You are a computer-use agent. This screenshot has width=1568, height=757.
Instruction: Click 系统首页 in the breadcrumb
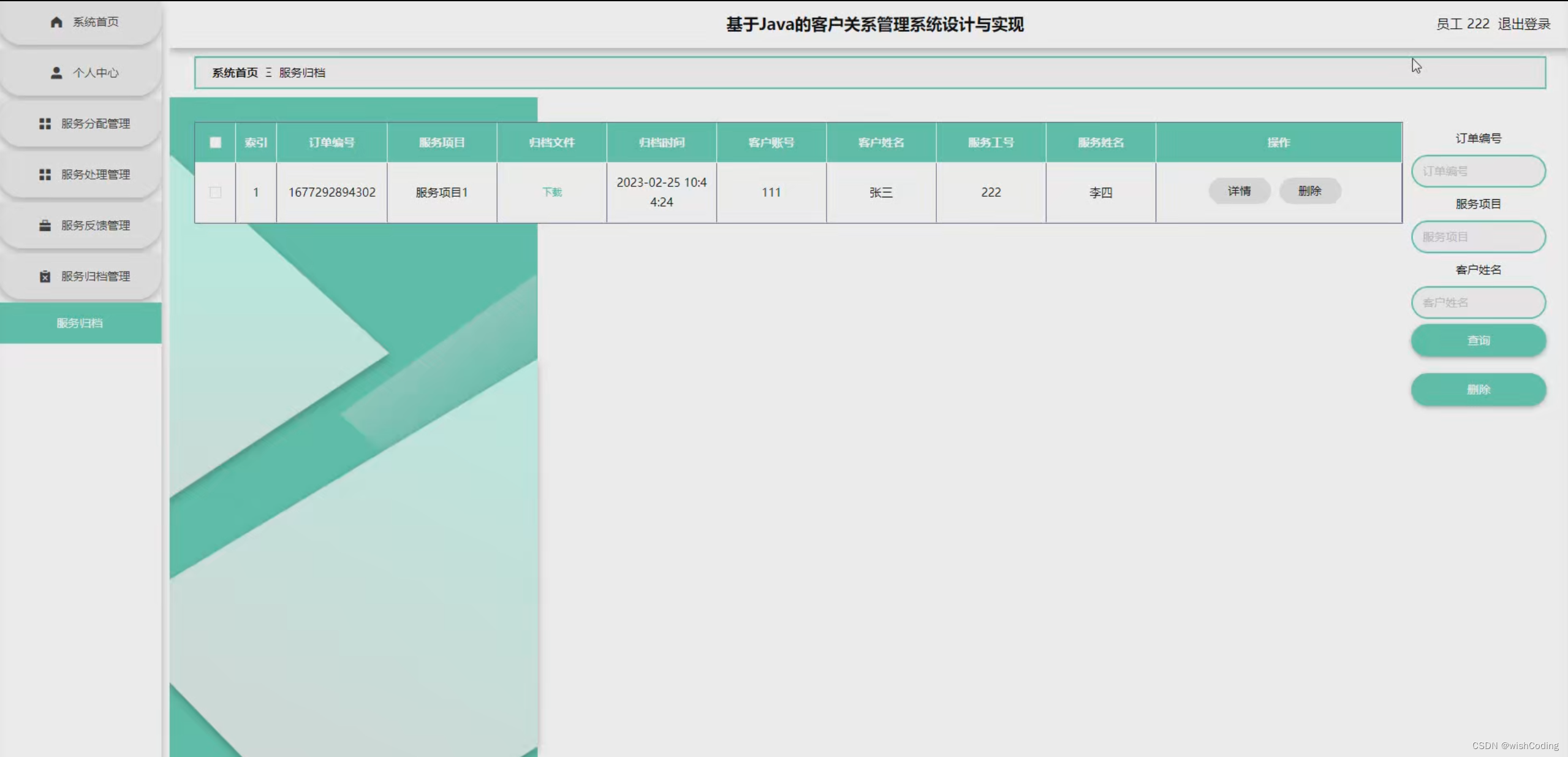pyautogui.click(x=235, y=73)
